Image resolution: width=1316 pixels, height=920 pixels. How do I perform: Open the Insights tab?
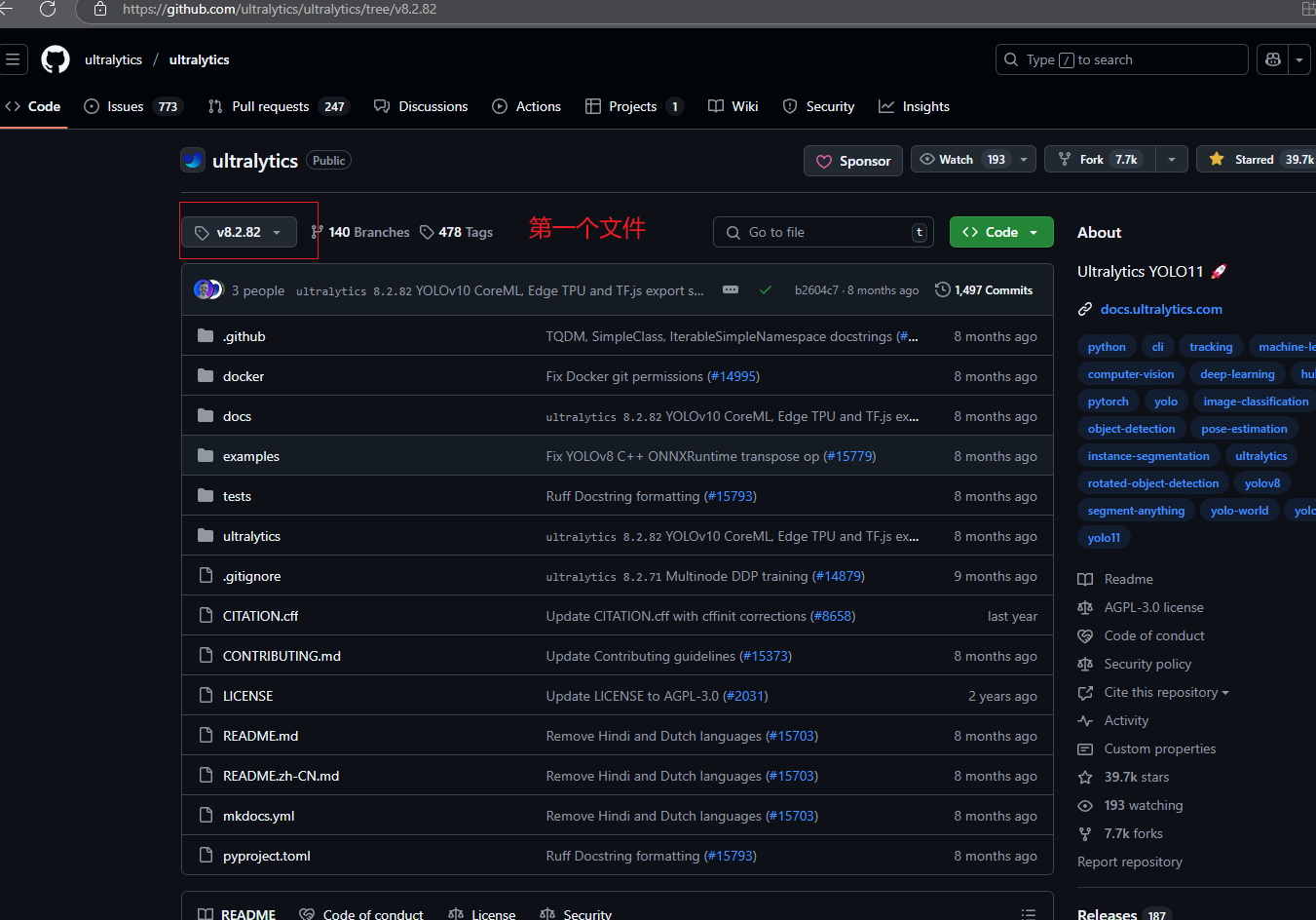click(914, 106)
